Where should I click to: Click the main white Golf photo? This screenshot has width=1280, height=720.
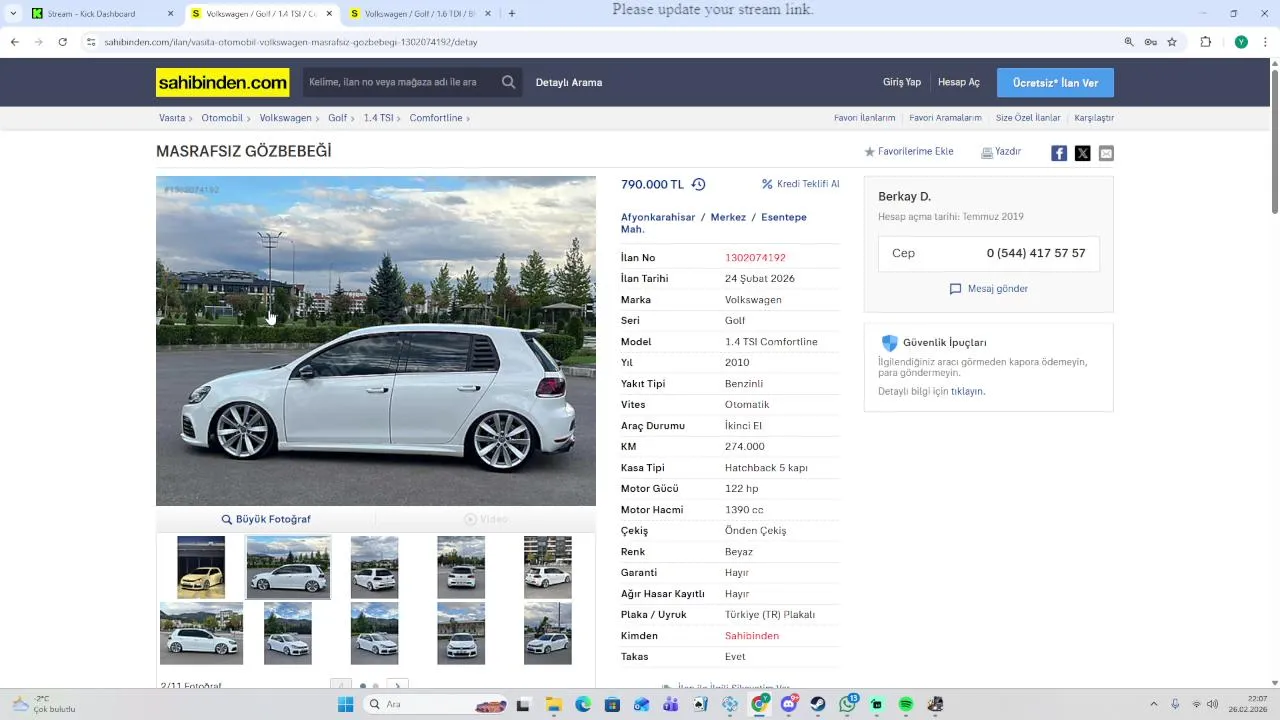[x=376, y=341]
